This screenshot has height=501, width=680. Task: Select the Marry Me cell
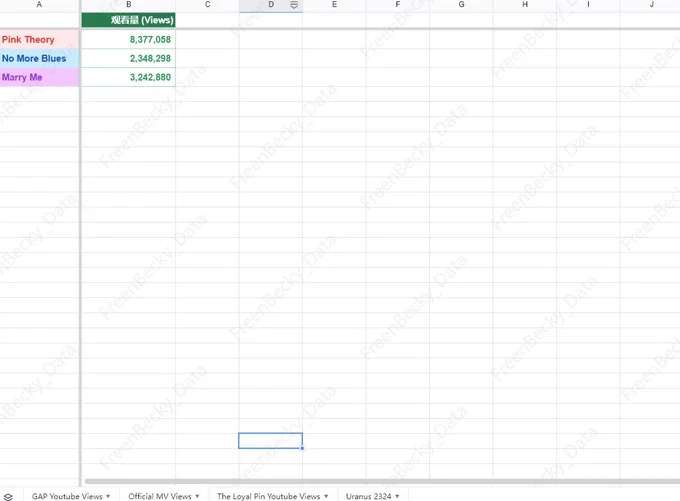pyautogui.click(x=39, y=77)
